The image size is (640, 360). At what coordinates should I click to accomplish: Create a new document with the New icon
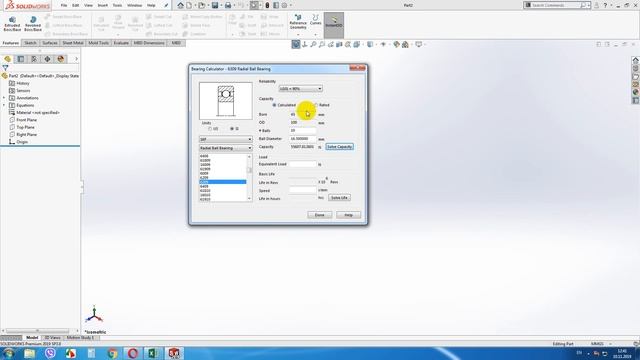pos(189,5)
